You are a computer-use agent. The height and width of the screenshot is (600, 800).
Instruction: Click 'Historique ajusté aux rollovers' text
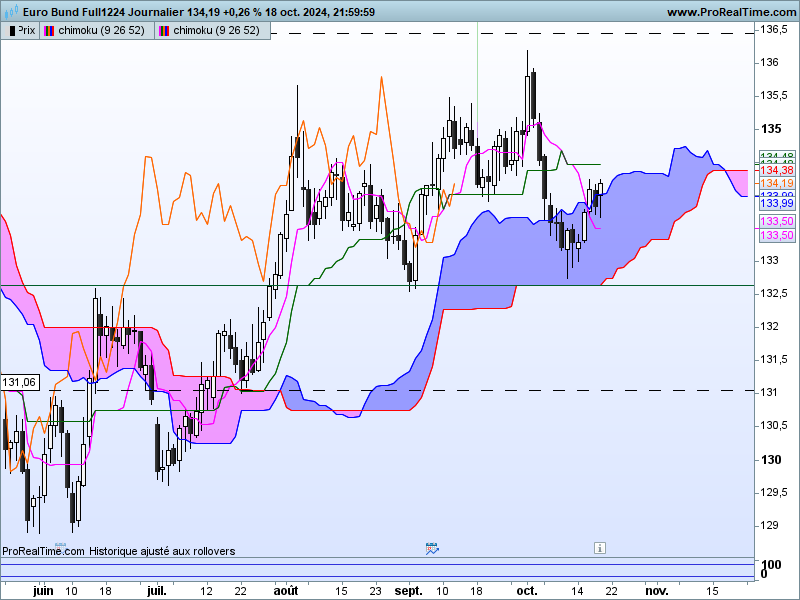(x=162, y=551)
